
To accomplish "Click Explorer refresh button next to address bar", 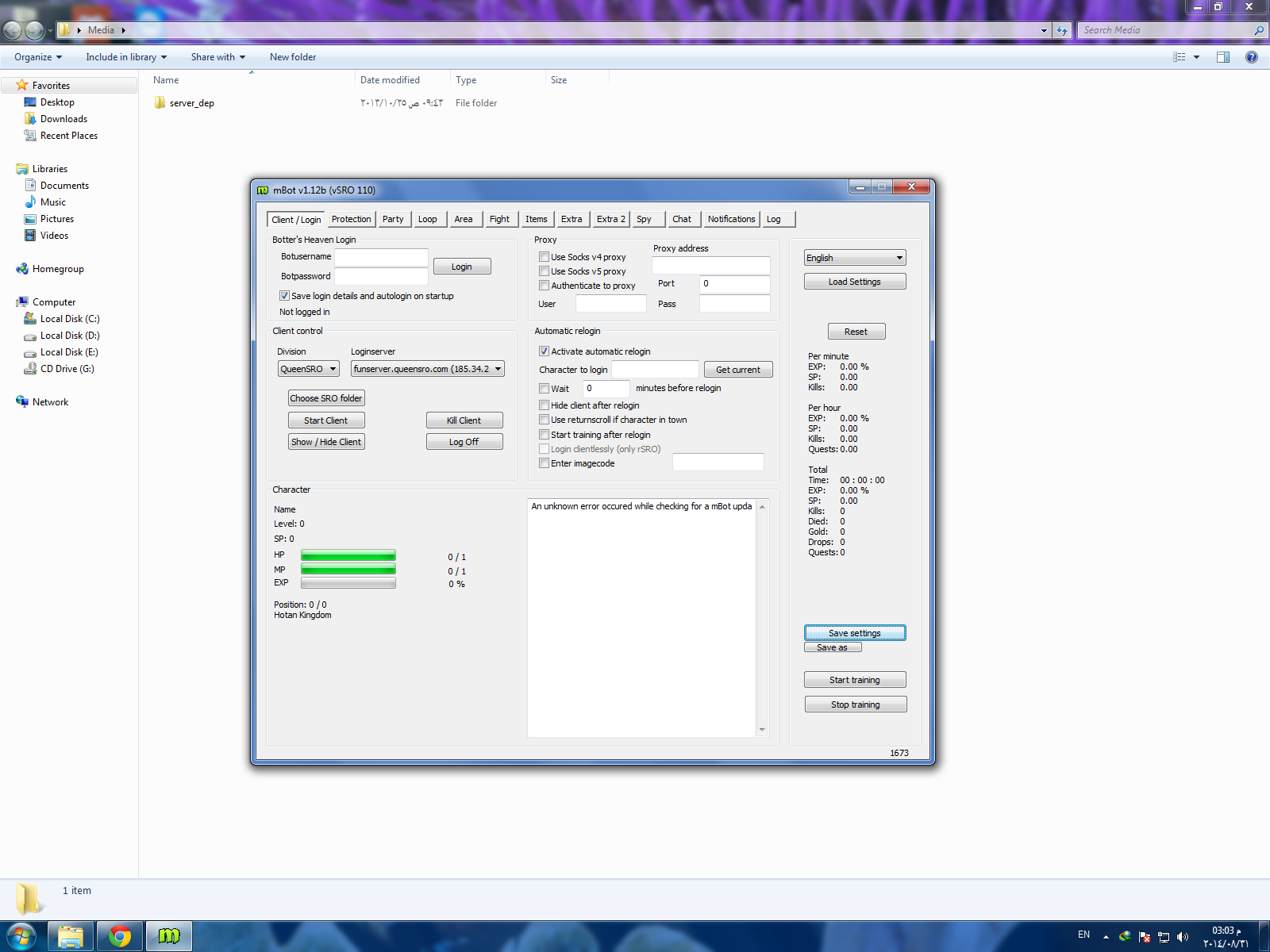I will 1062,30.
